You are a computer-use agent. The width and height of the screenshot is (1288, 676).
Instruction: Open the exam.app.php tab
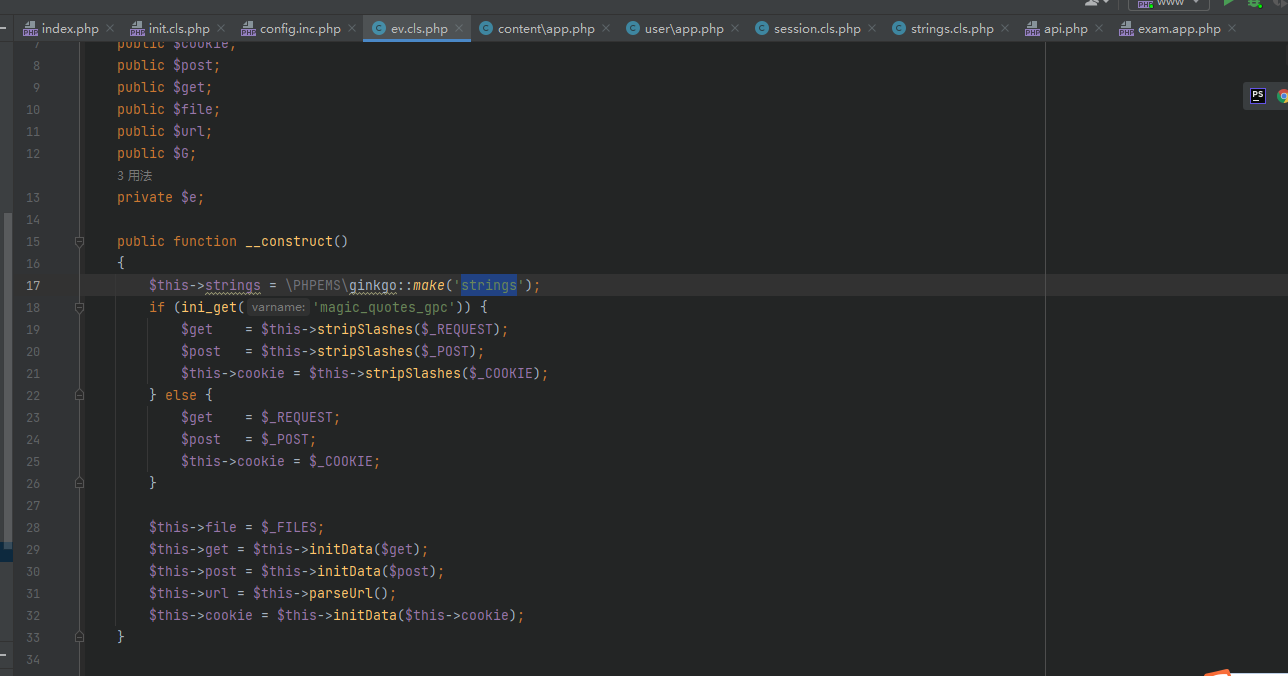click(x=1179, y=29)
